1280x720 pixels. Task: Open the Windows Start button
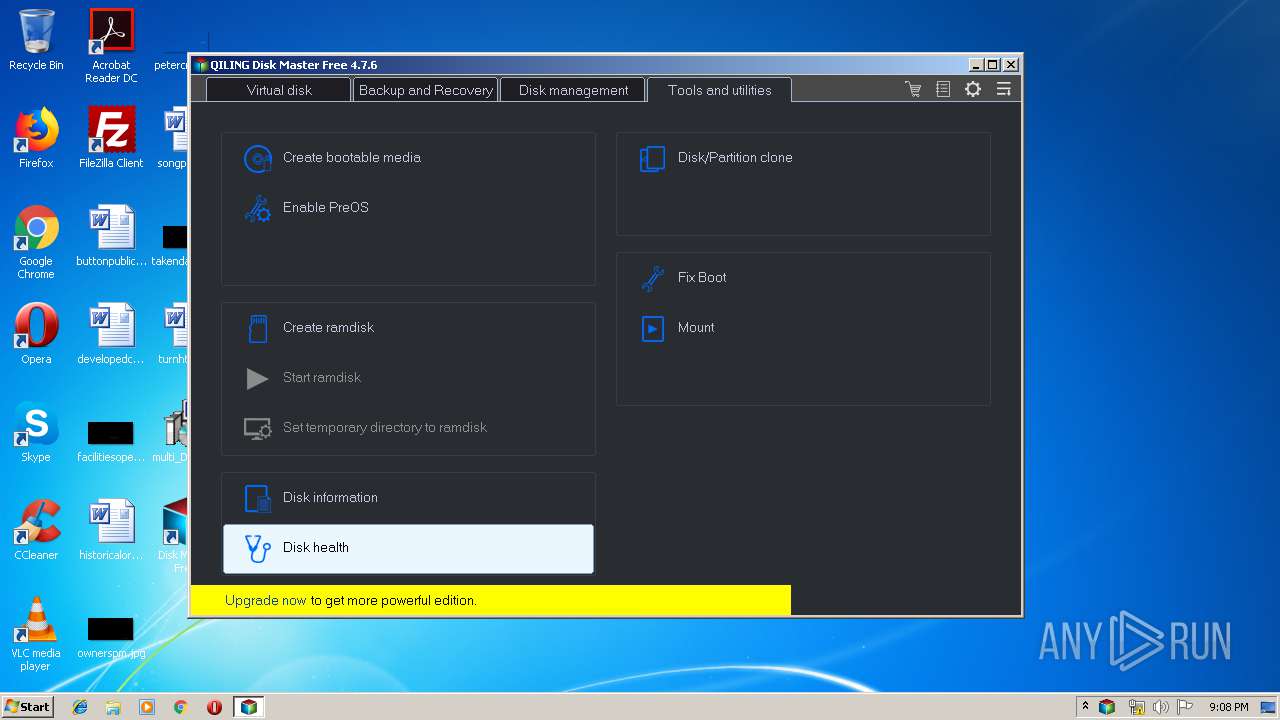(x=28, y=706)
